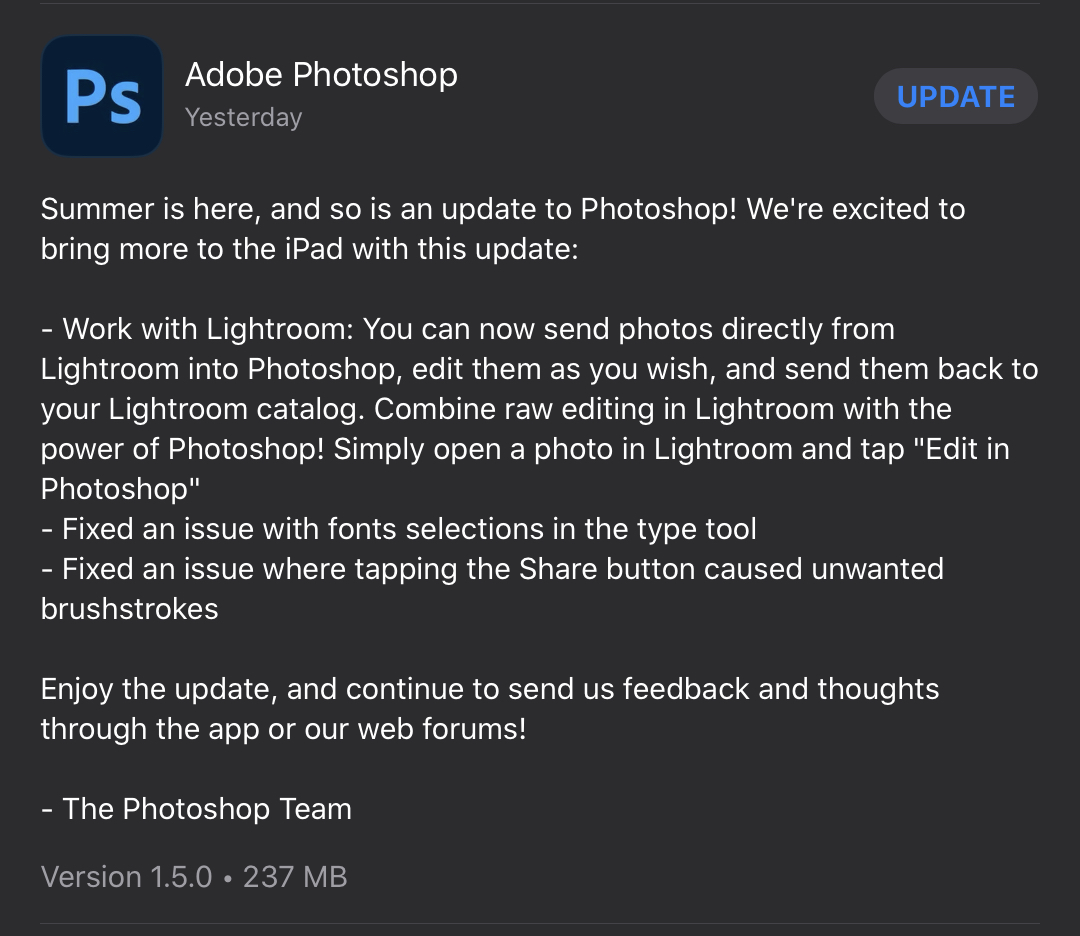Tap the 'Work with Lightroom' release note

(539, 408)
